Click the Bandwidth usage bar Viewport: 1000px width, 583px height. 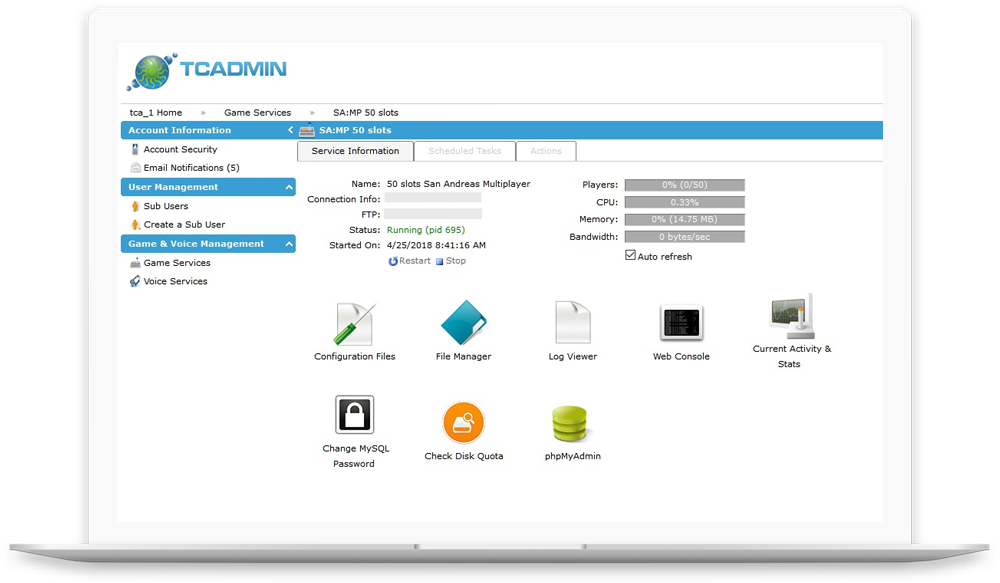684,237
